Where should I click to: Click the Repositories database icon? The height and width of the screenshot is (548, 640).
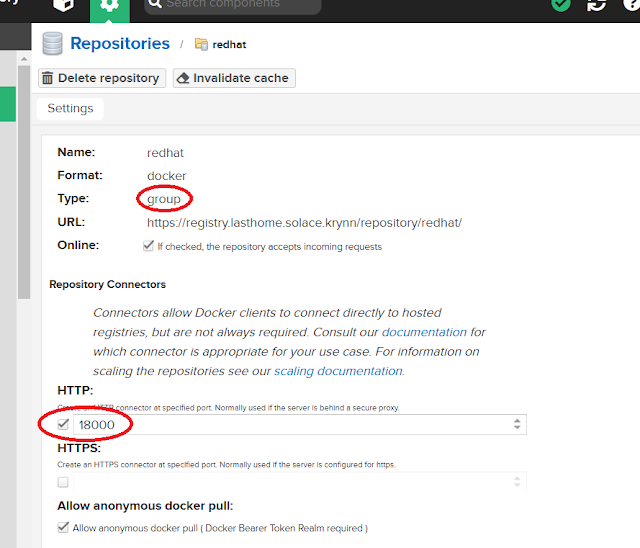point(53,44)
